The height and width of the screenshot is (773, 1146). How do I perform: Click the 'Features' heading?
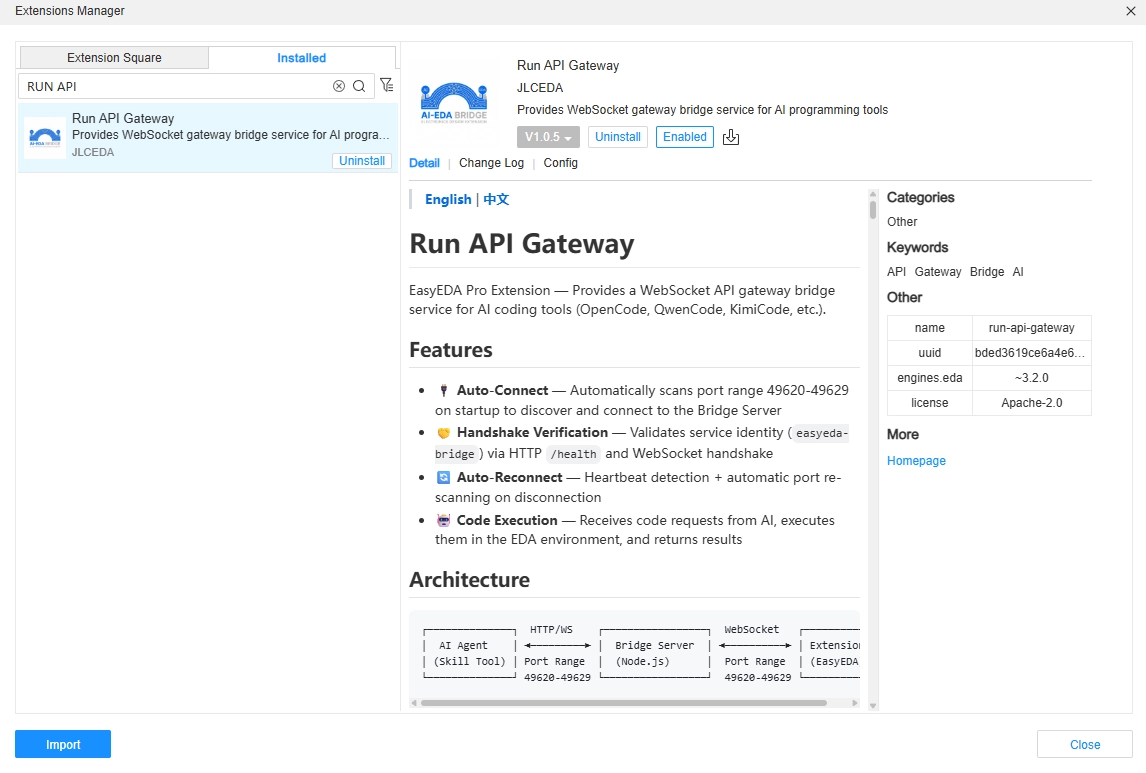coord(450,350)
